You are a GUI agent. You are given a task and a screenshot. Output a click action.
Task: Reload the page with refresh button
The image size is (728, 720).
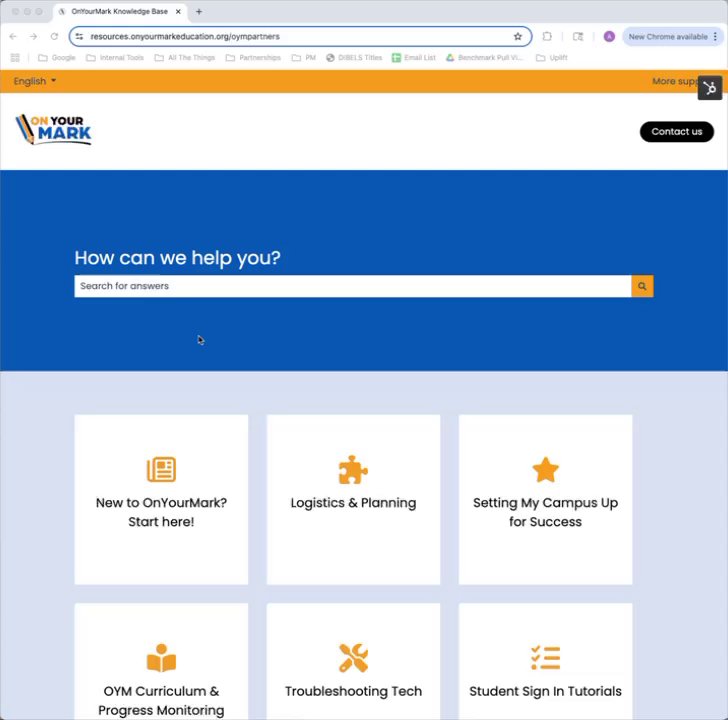click(54, 37)
